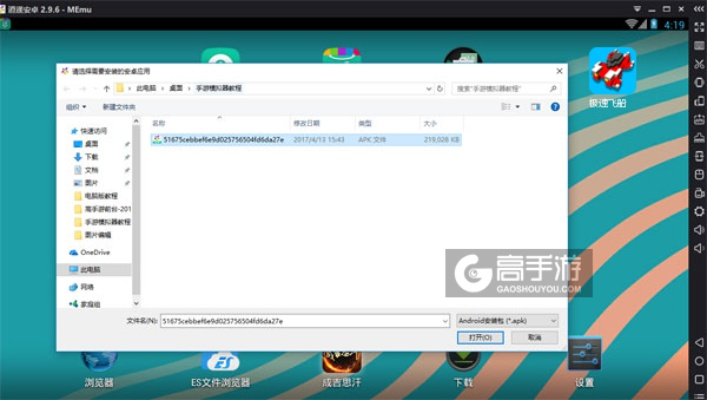
Task: Toggle the preview pane button
Action: [535, 106]
